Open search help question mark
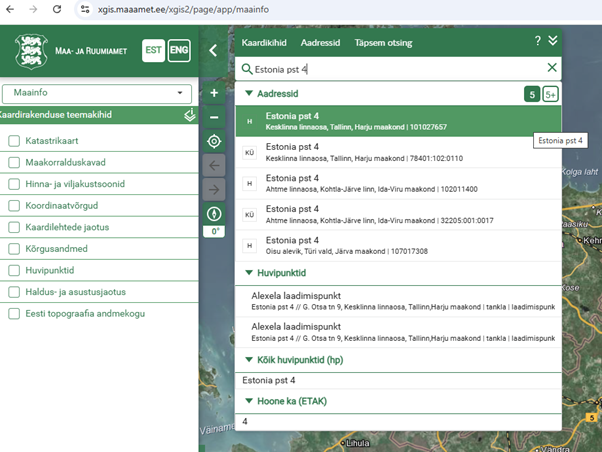Viewport: 602px width, 452px height. coord(538,41)
